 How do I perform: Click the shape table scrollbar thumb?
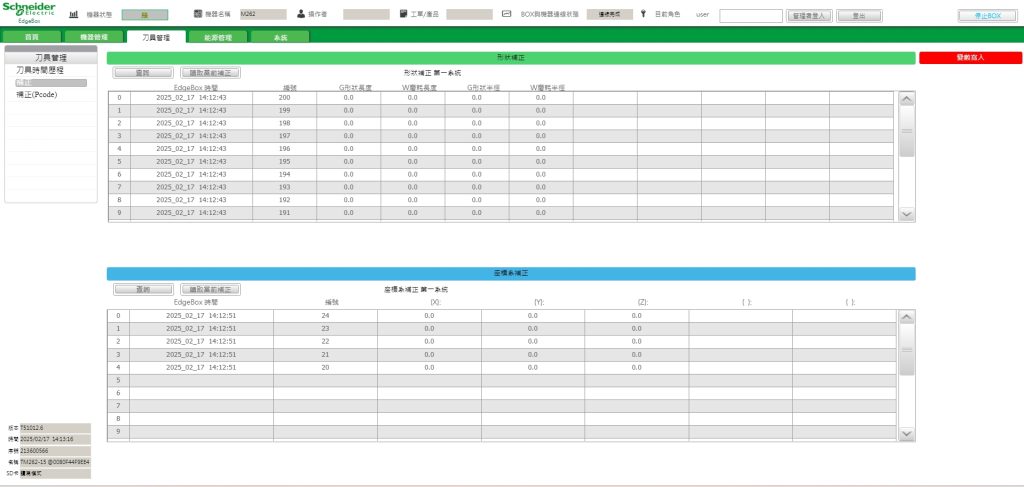906,131
